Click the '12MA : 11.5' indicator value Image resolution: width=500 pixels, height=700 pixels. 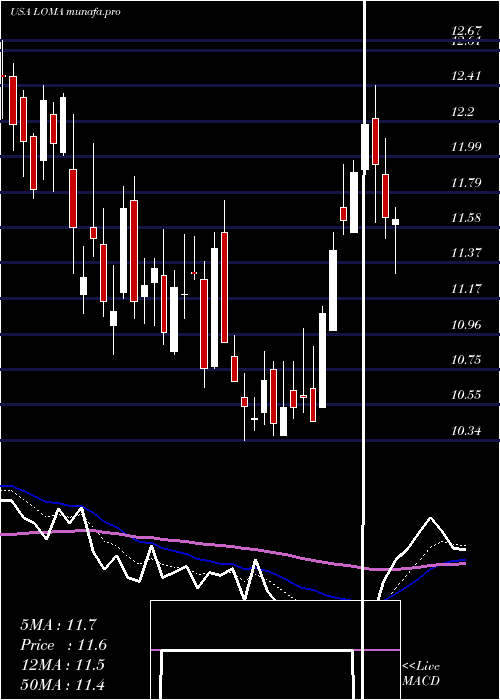pyautogui.click(x=63, y=665)
